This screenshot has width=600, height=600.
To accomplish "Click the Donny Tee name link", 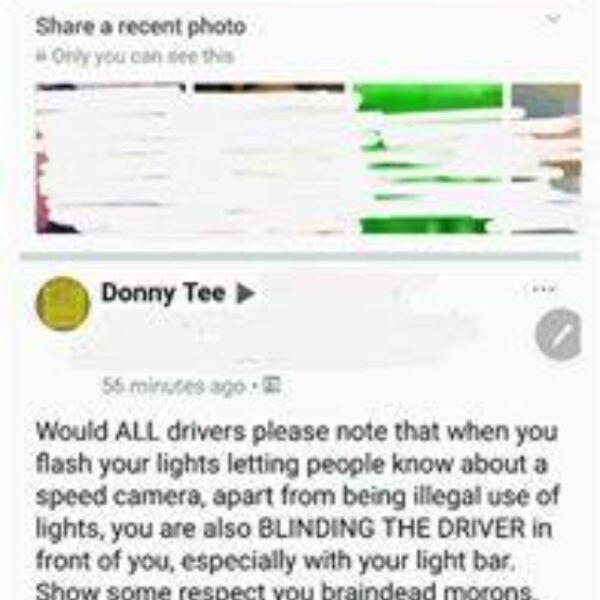I will pyautogui.click(x=163, y=293).
